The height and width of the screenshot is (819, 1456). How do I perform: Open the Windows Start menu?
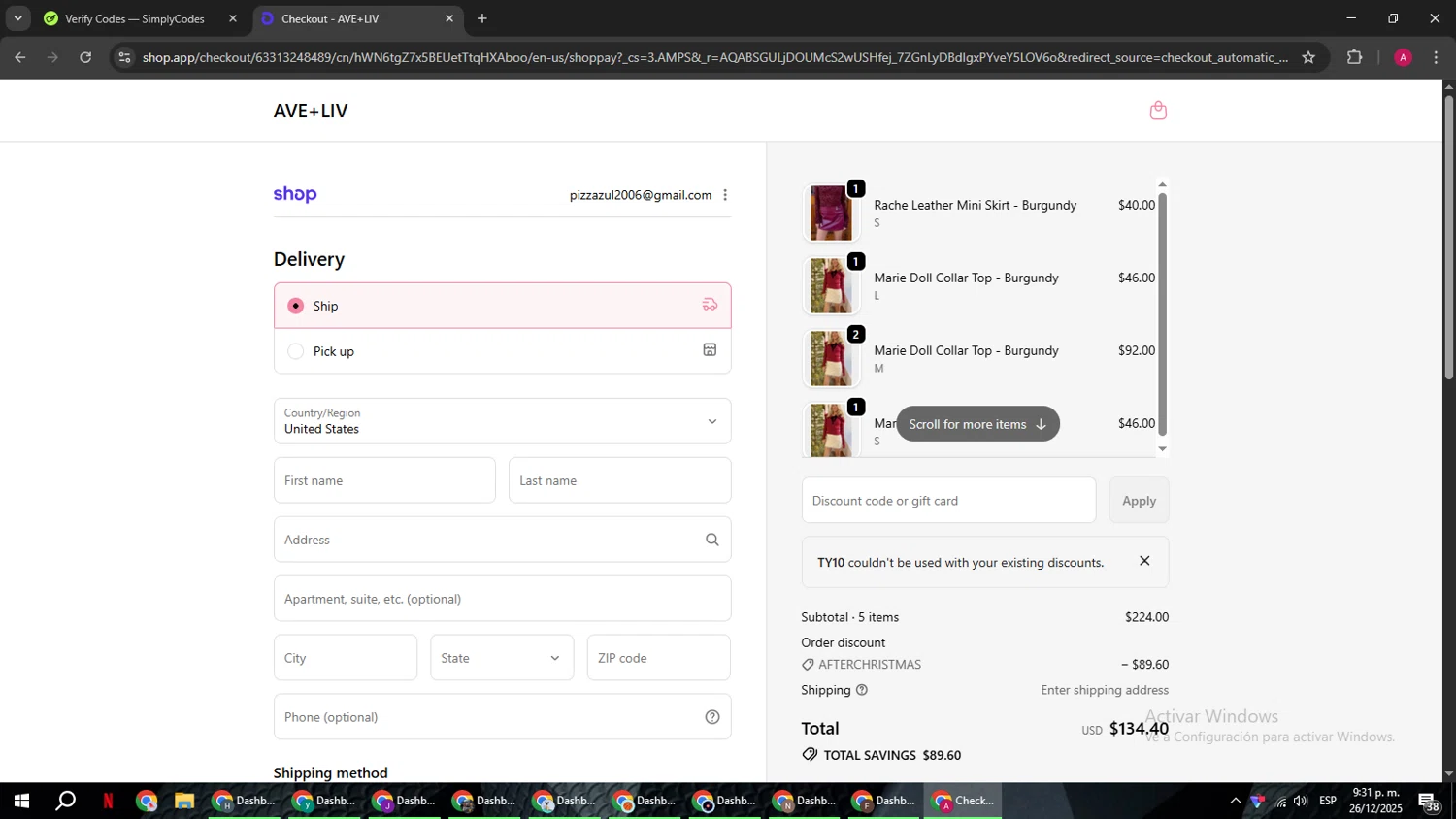tap(21, 801)
